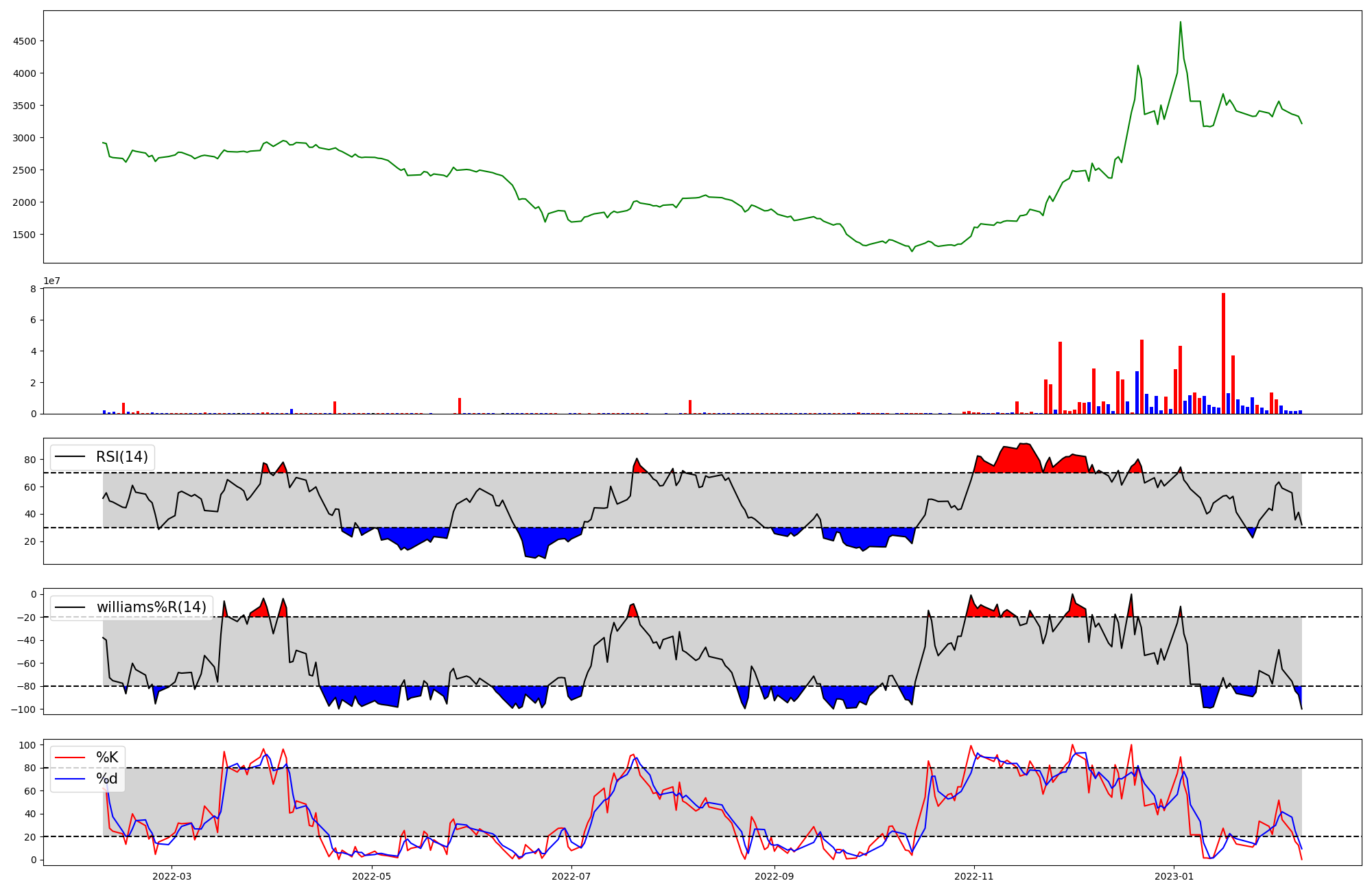Click the 100 tick label on stochastic axis
This screenshot has width=1372, height=892.
(27, 745)
